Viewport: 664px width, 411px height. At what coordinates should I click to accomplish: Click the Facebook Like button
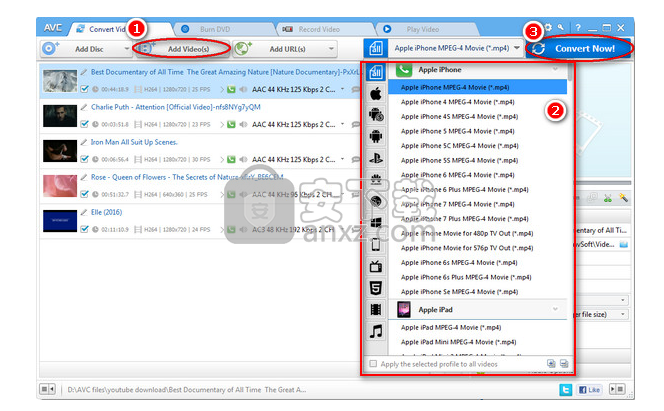[x=589, y=389]
